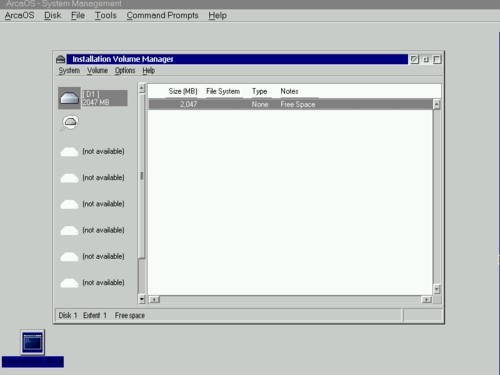Click the Size (MB) column header
The width and height of the screenshot is (500, 375).
tap(183, 91)
